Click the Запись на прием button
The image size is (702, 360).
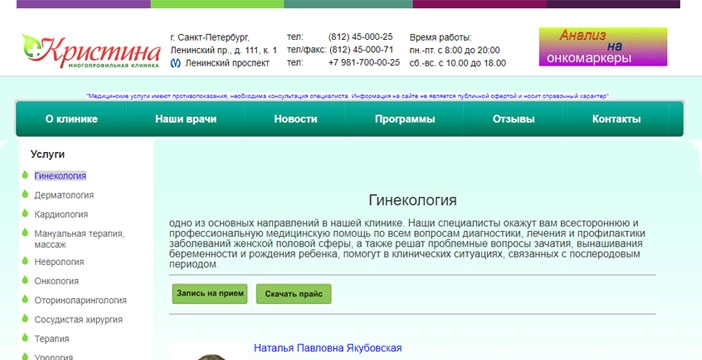coord(210,294)
